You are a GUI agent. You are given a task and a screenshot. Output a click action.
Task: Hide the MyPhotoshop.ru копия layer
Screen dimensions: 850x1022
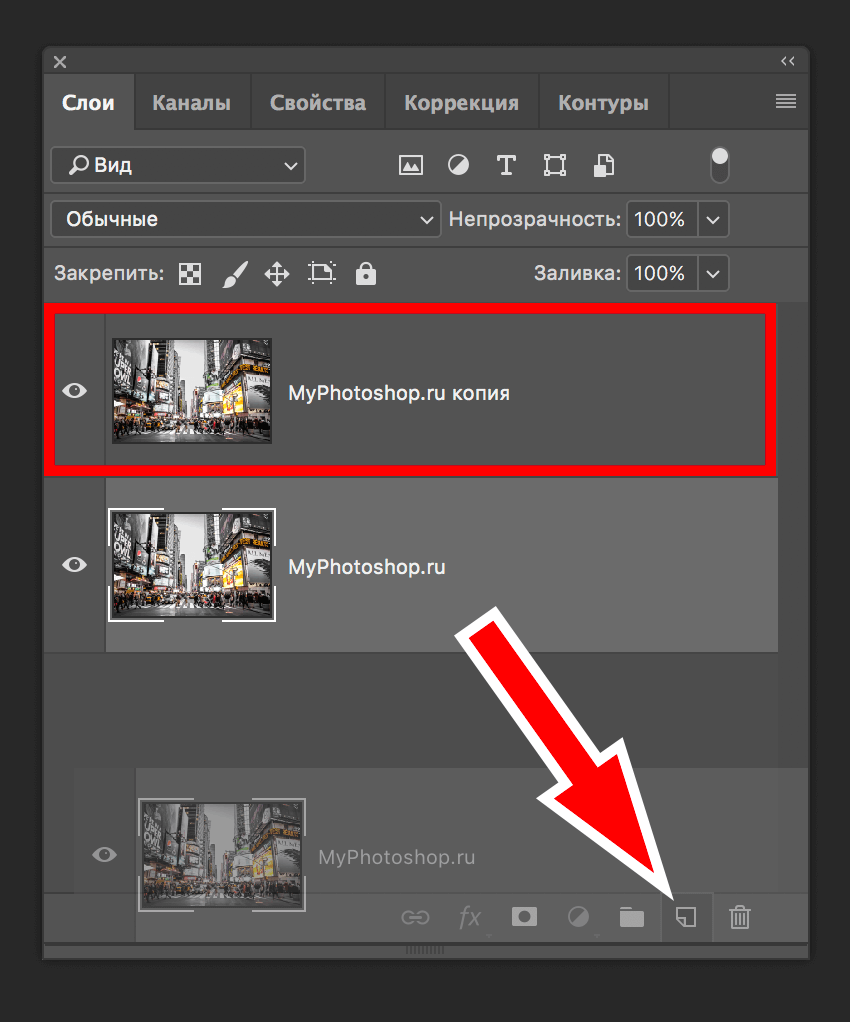75,391
